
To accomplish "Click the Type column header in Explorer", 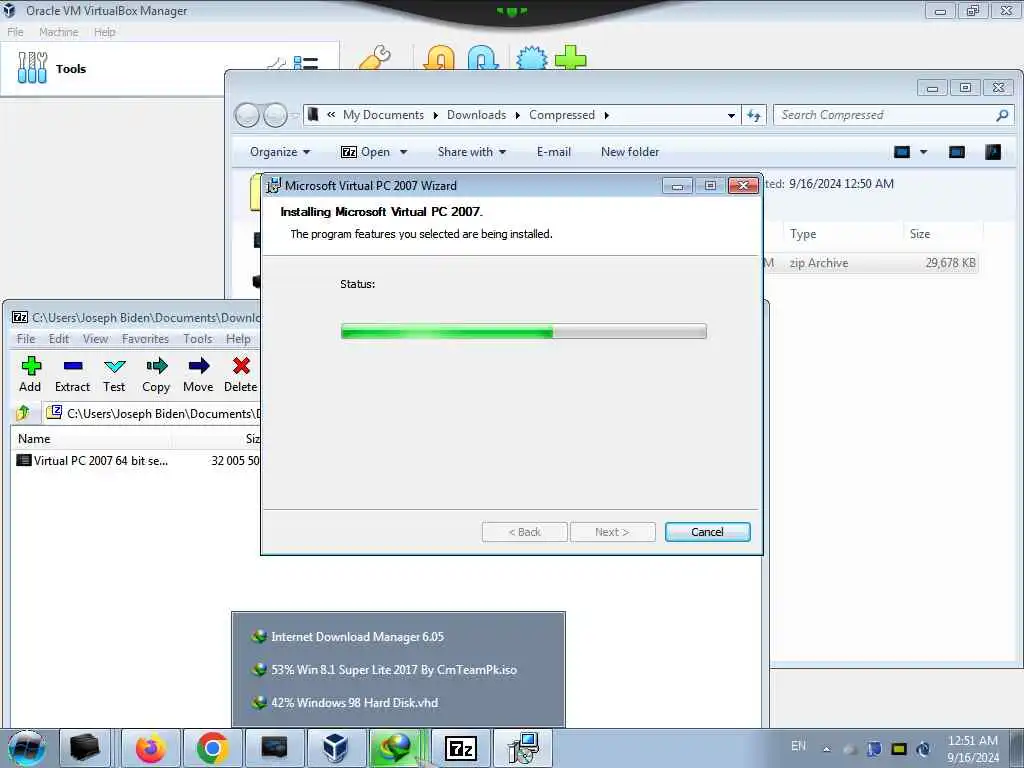I will [841, 234].
